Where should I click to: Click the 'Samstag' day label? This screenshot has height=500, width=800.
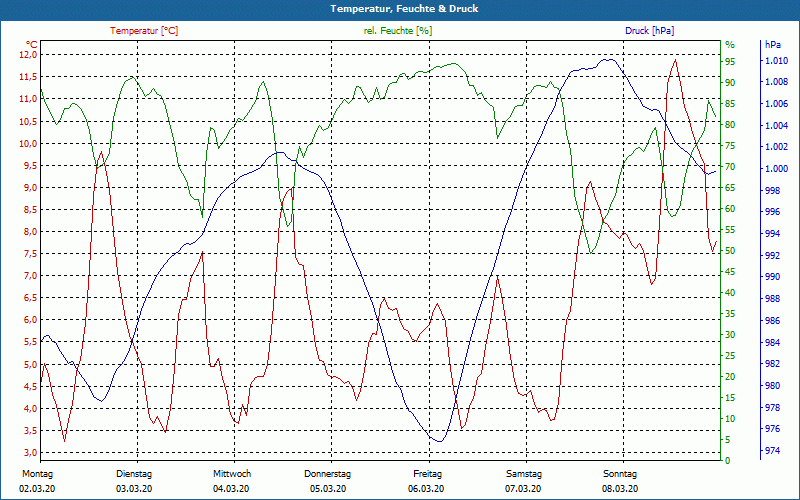524,474
